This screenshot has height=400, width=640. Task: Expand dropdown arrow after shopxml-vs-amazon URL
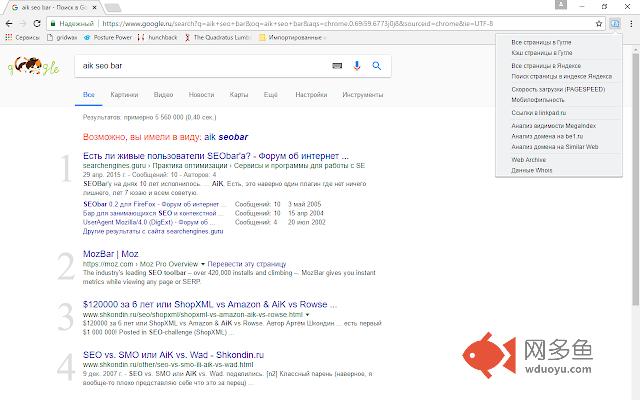pos(307,315)
